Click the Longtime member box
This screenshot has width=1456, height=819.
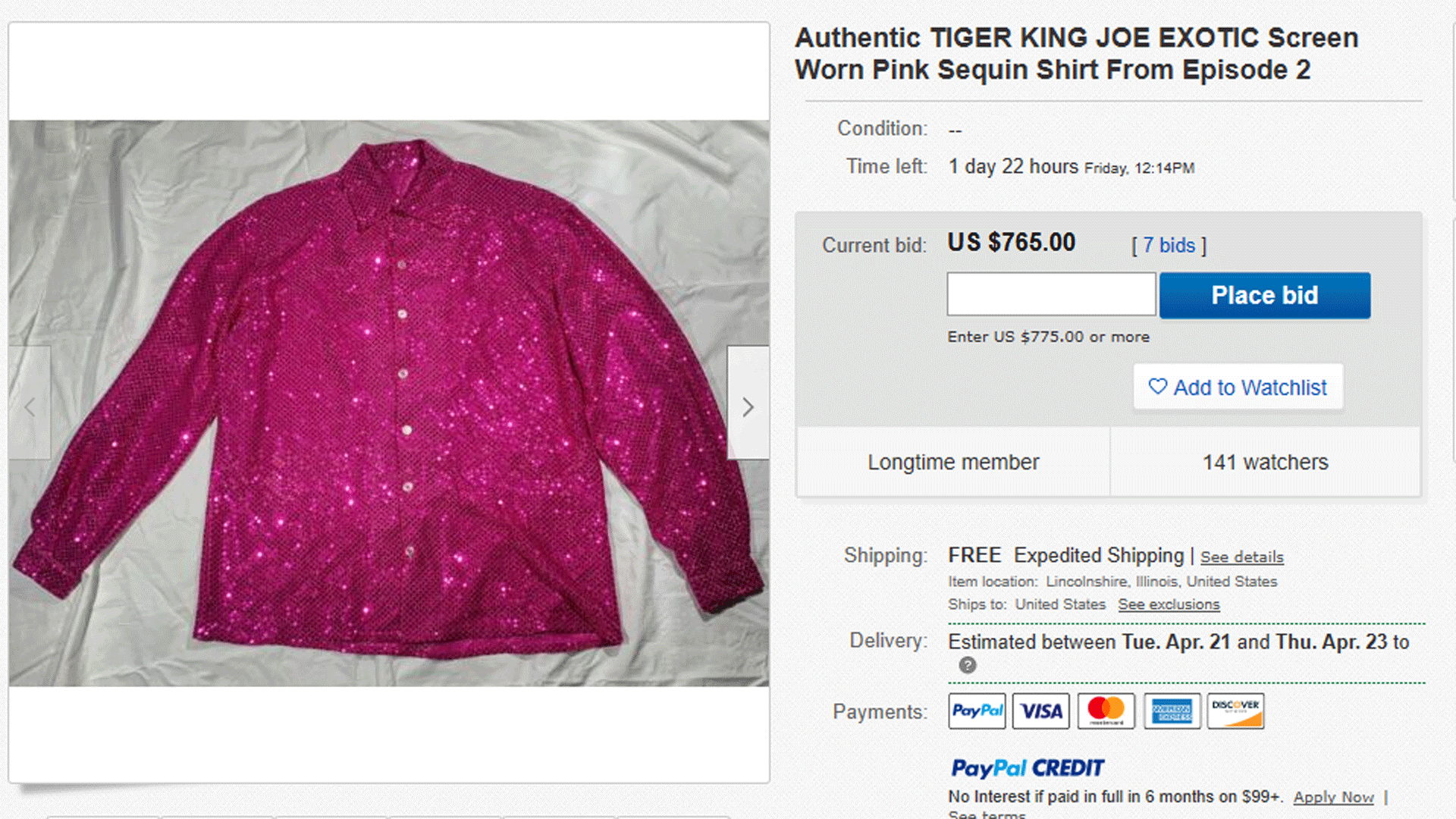pos(953,462)
